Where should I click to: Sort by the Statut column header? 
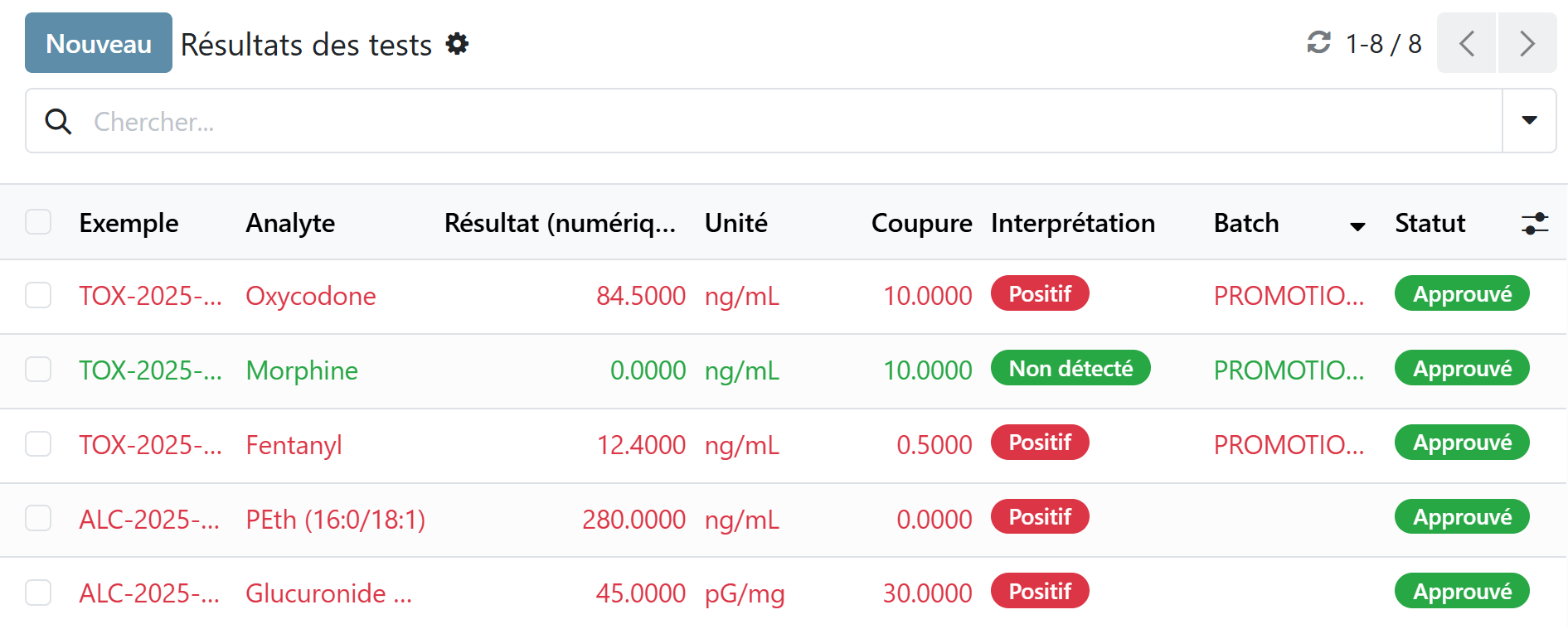pyautogui.click(x=1430, y=223)
